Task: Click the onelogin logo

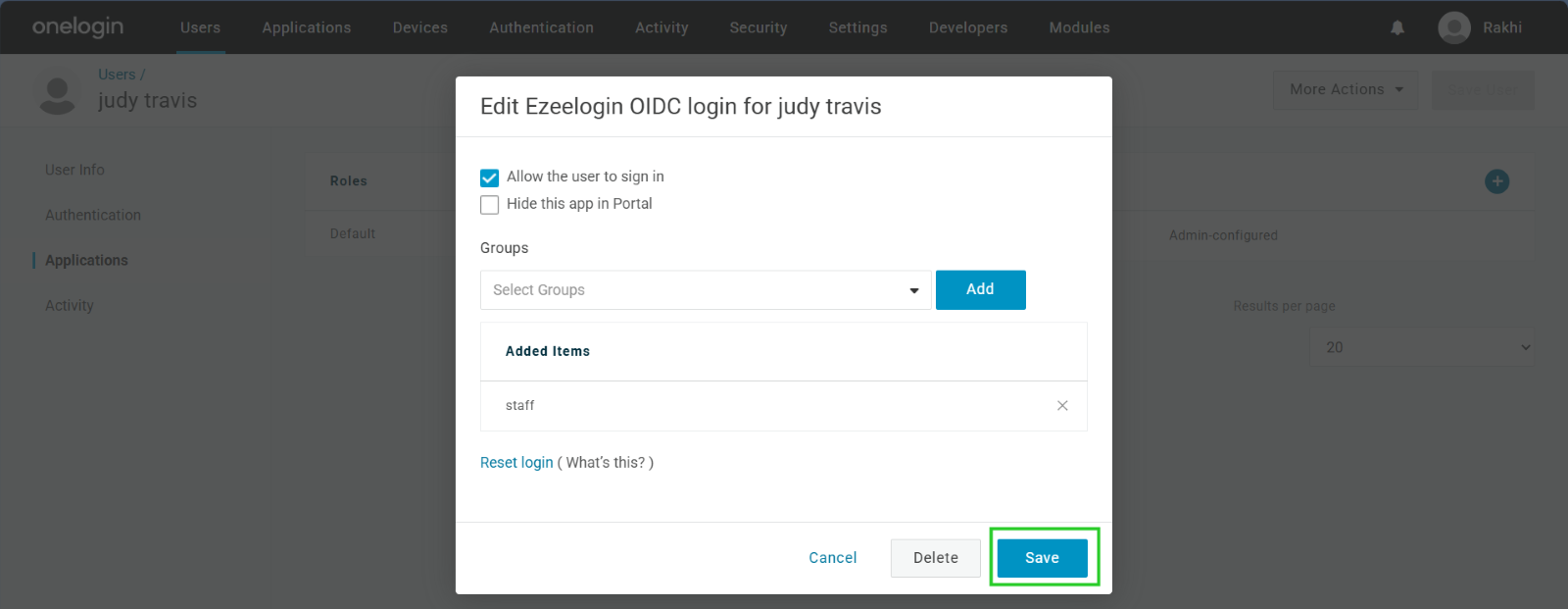Action: [78, 26]
